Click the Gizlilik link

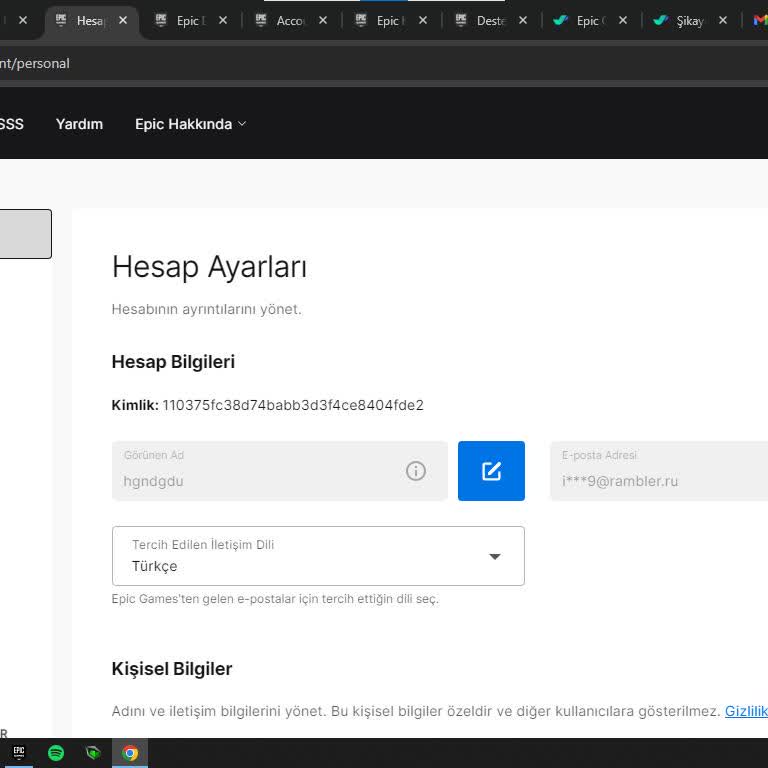[x=746, y=711]
